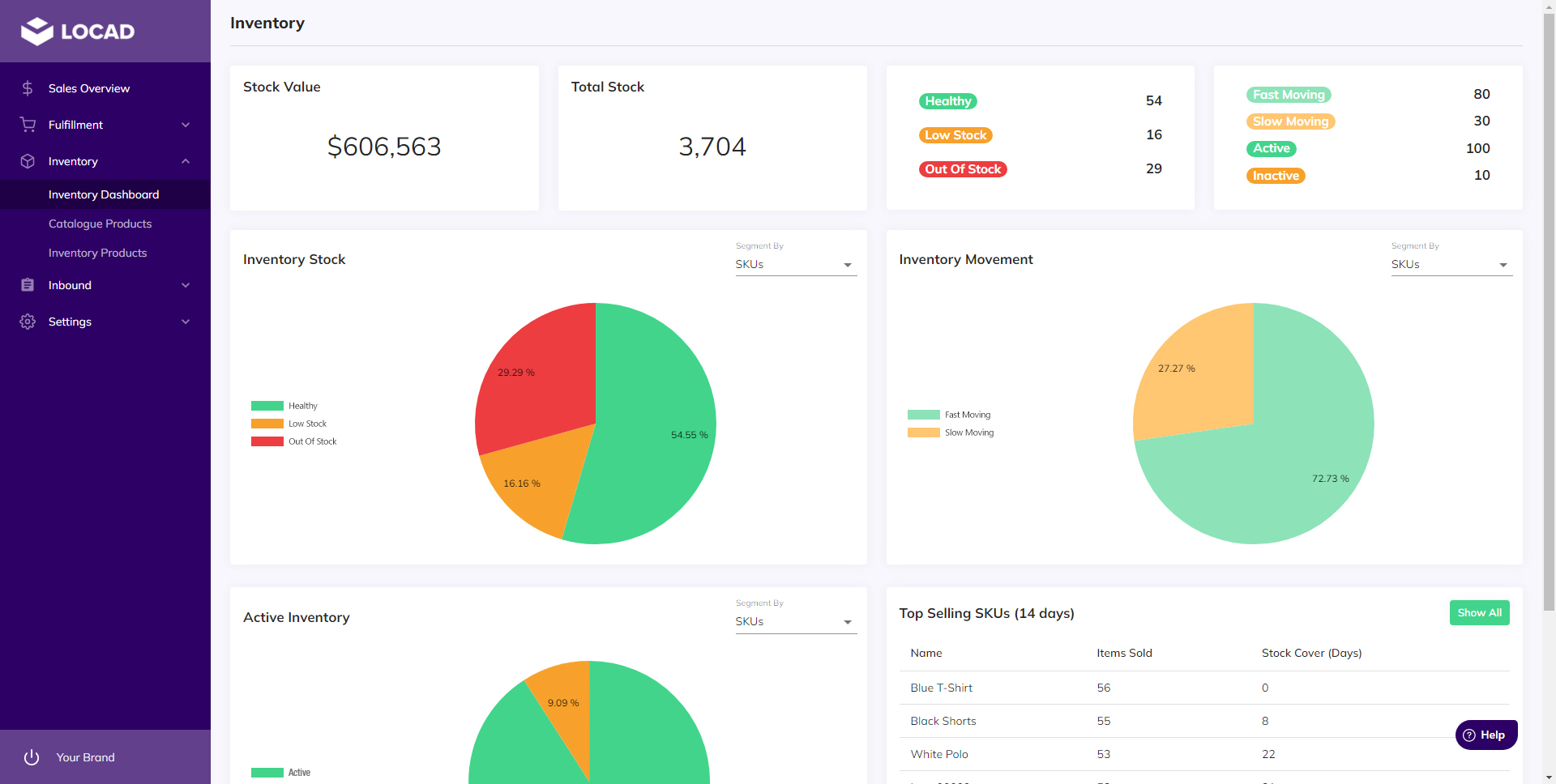
Task: Open the Segment By dropdown for Inventory Movement
Action: tap(1451, 264)
